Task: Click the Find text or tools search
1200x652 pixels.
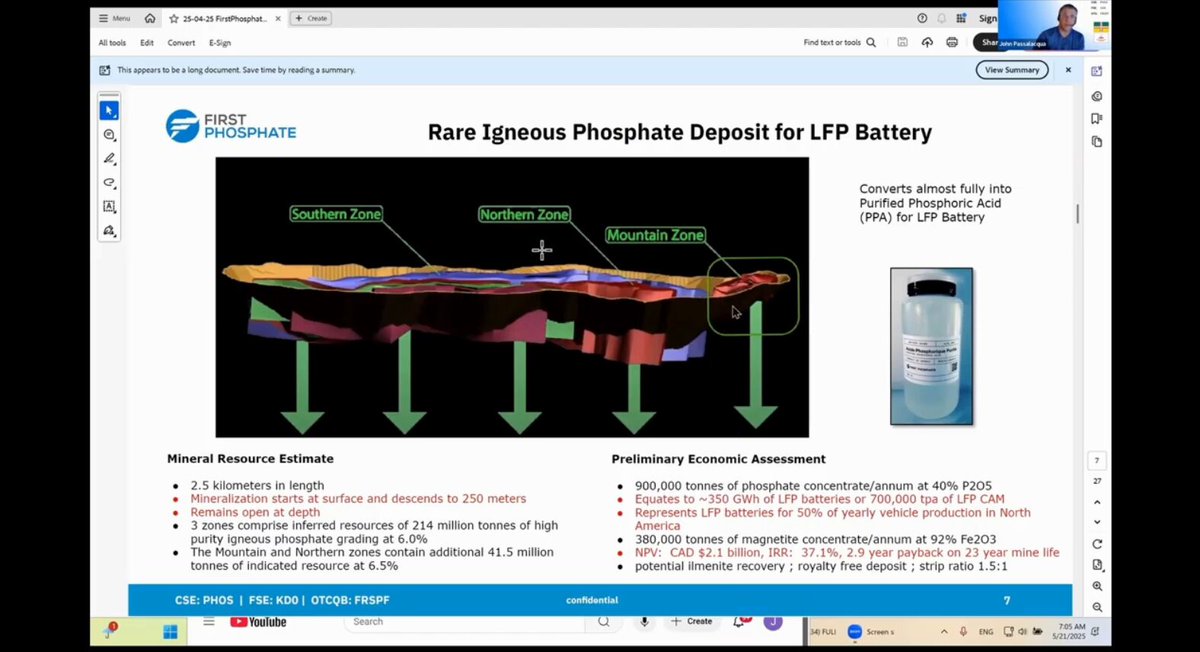Action: click(x=840, y=43)
